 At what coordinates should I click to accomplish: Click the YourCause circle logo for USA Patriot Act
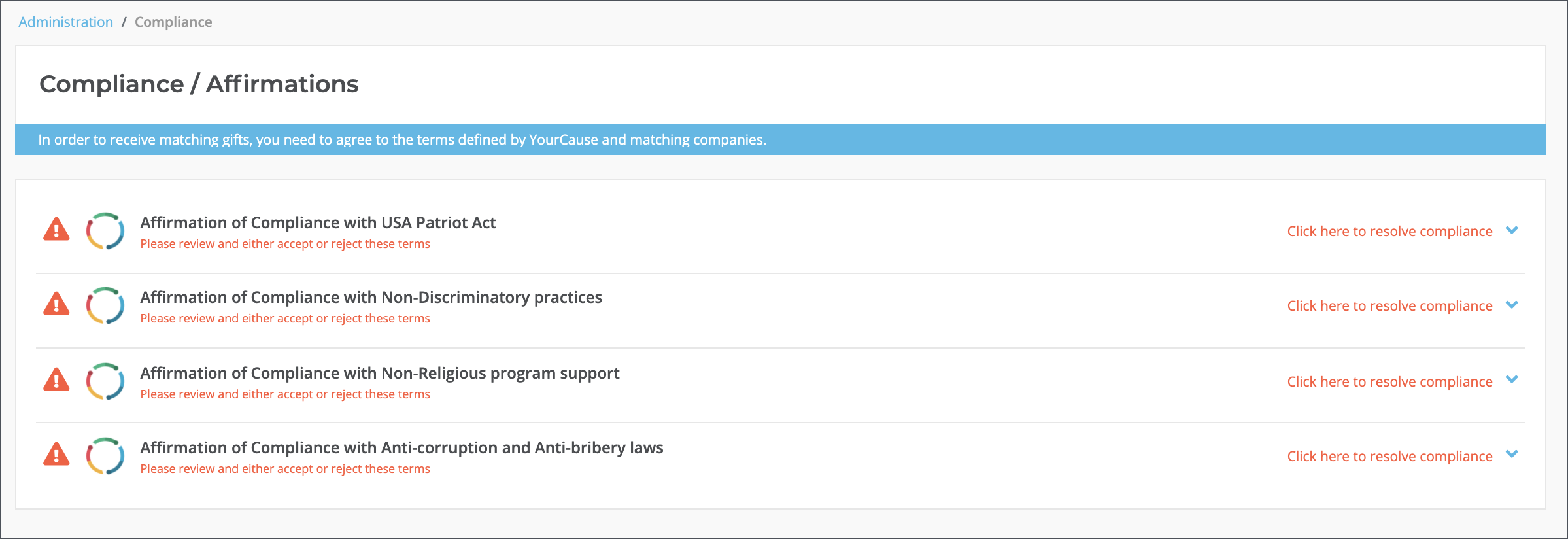pos(105,231)
